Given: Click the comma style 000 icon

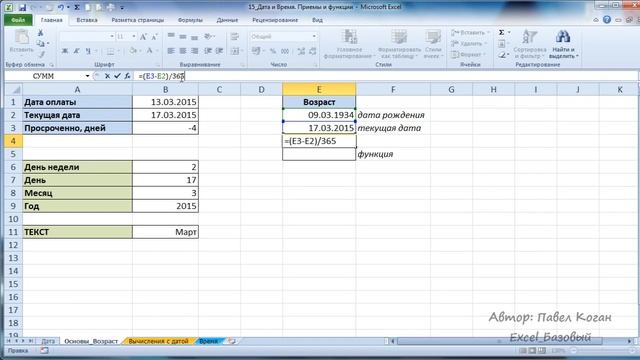Looking at the screenshot, I should click(x=285, y=51).
